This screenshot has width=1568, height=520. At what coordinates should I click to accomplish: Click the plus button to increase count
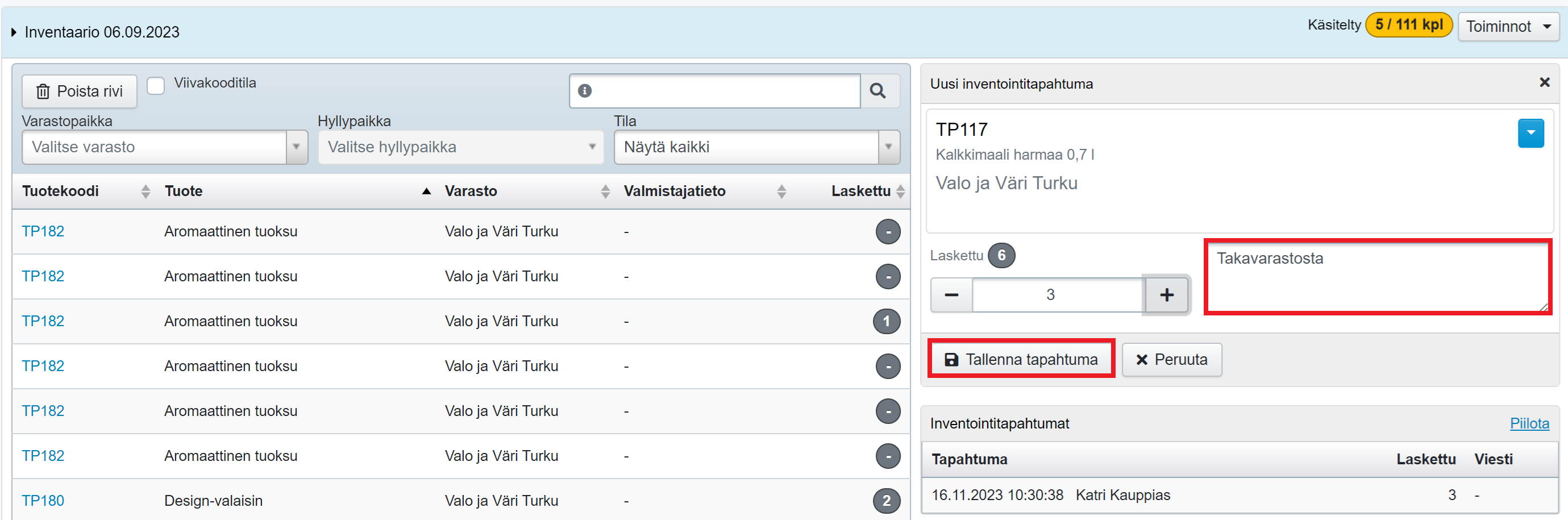[x=1166, y=296]
